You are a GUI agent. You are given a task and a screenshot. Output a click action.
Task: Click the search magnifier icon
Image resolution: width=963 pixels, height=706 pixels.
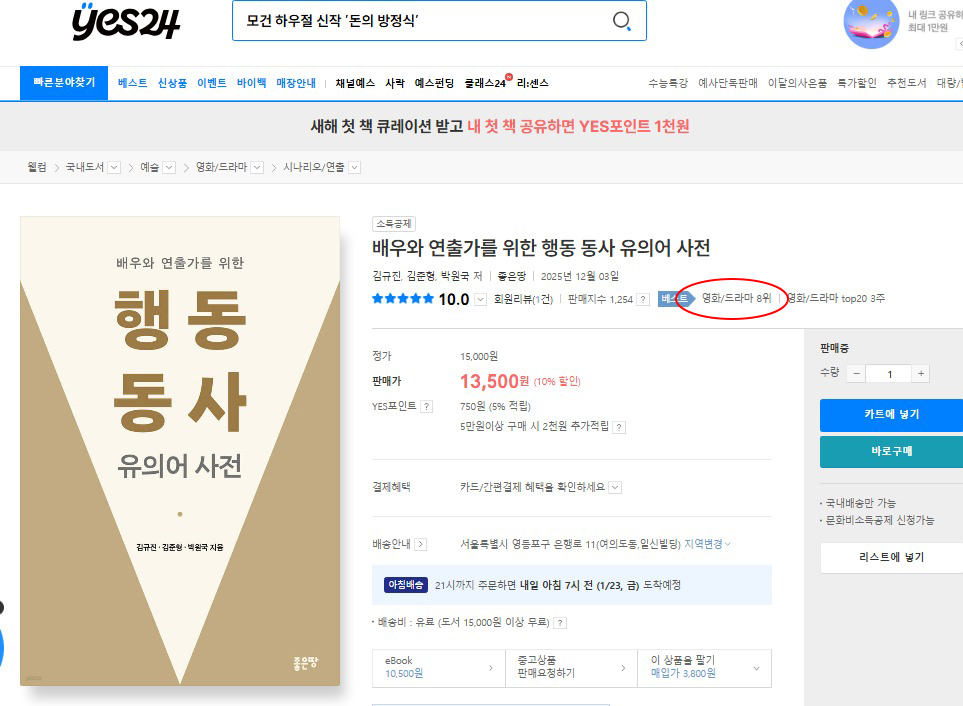[621, 21]
